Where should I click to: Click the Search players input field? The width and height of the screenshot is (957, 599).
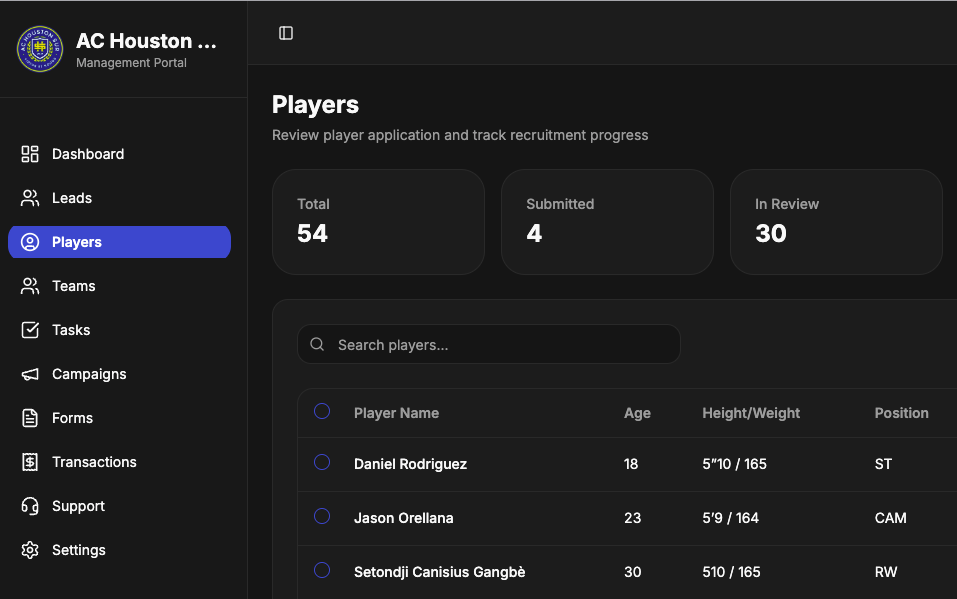click(x=488, y=343)
